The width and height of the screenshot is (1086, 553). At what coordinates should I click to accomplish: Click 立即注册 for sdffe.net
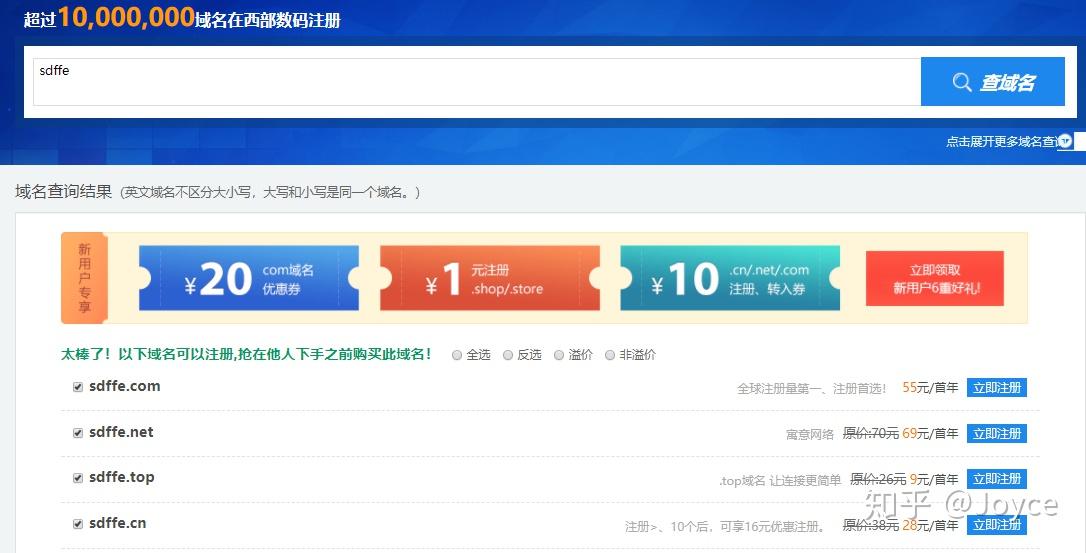coord(997,433)
